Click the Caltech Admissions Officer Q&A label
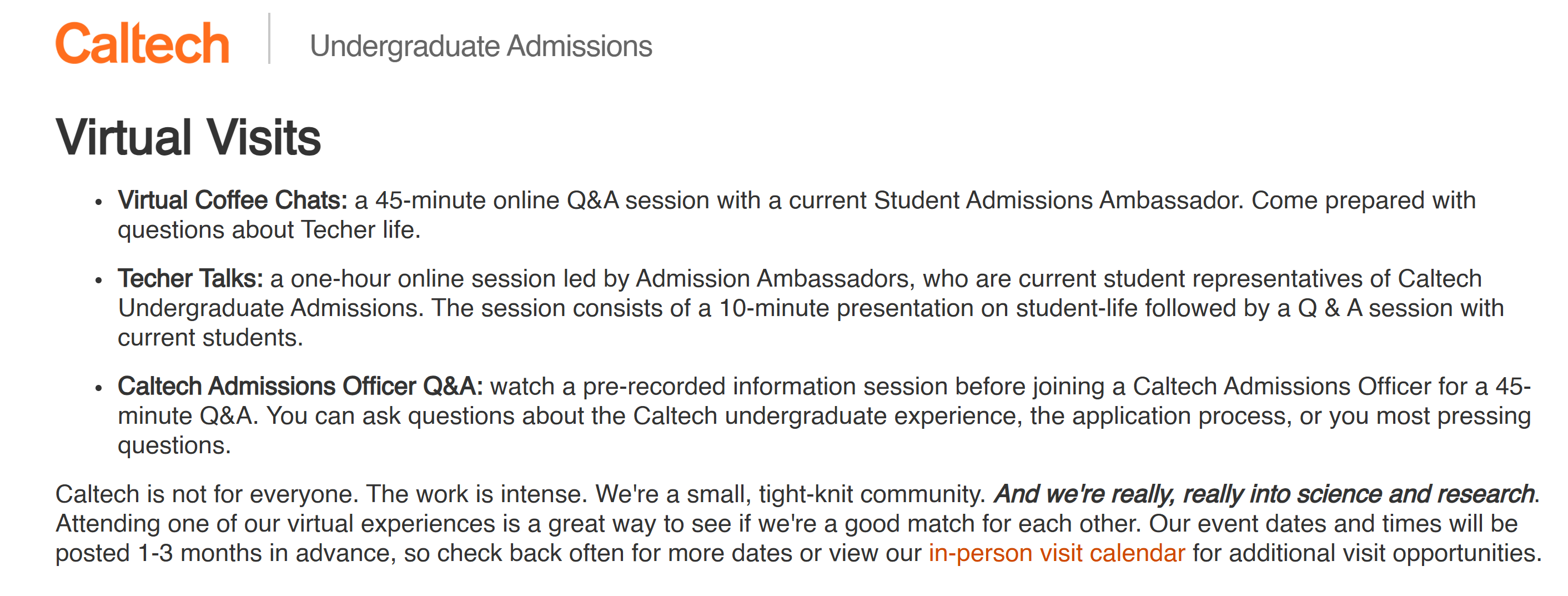The image size is (1568, 596). point(300,387)
